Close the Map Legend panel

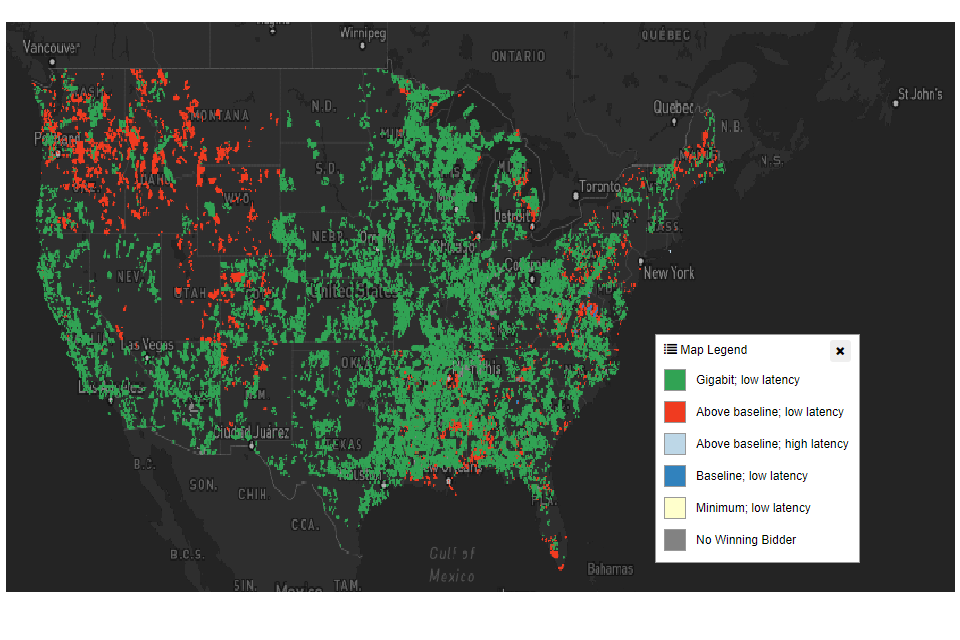tap(840, 351)
